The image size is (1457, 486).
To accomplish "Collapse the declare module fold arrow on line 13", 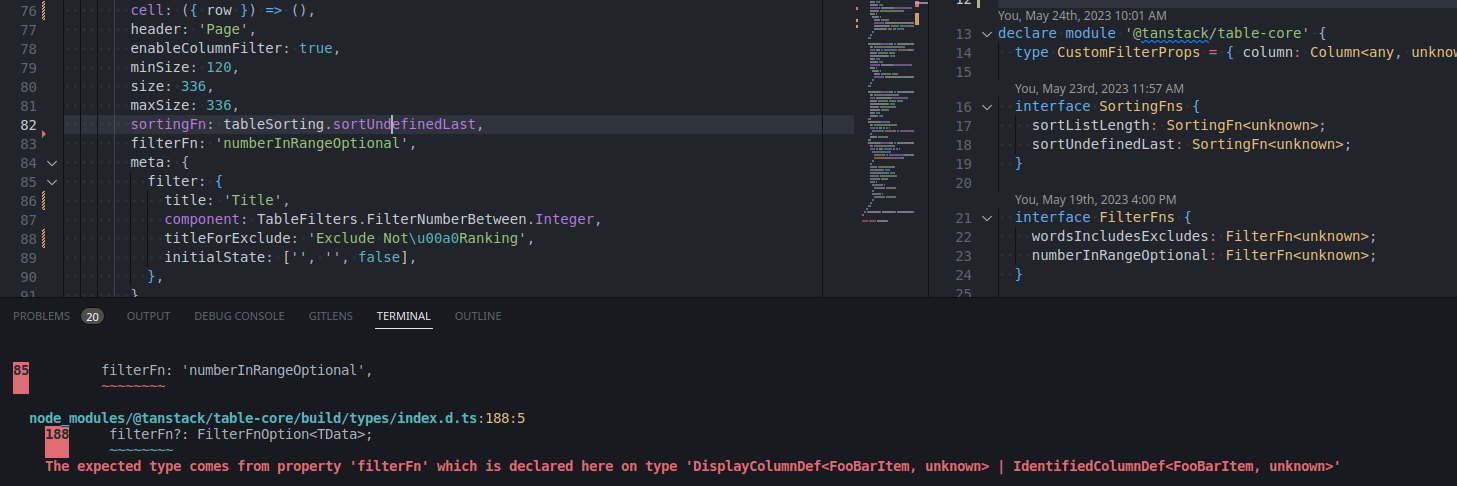I will (987, 35).
